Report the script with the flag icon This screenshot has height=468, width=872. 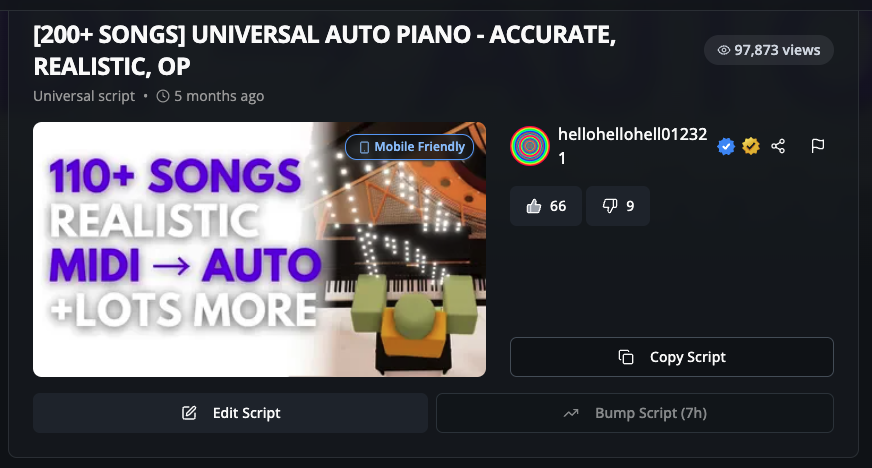[x=818, y=146]
